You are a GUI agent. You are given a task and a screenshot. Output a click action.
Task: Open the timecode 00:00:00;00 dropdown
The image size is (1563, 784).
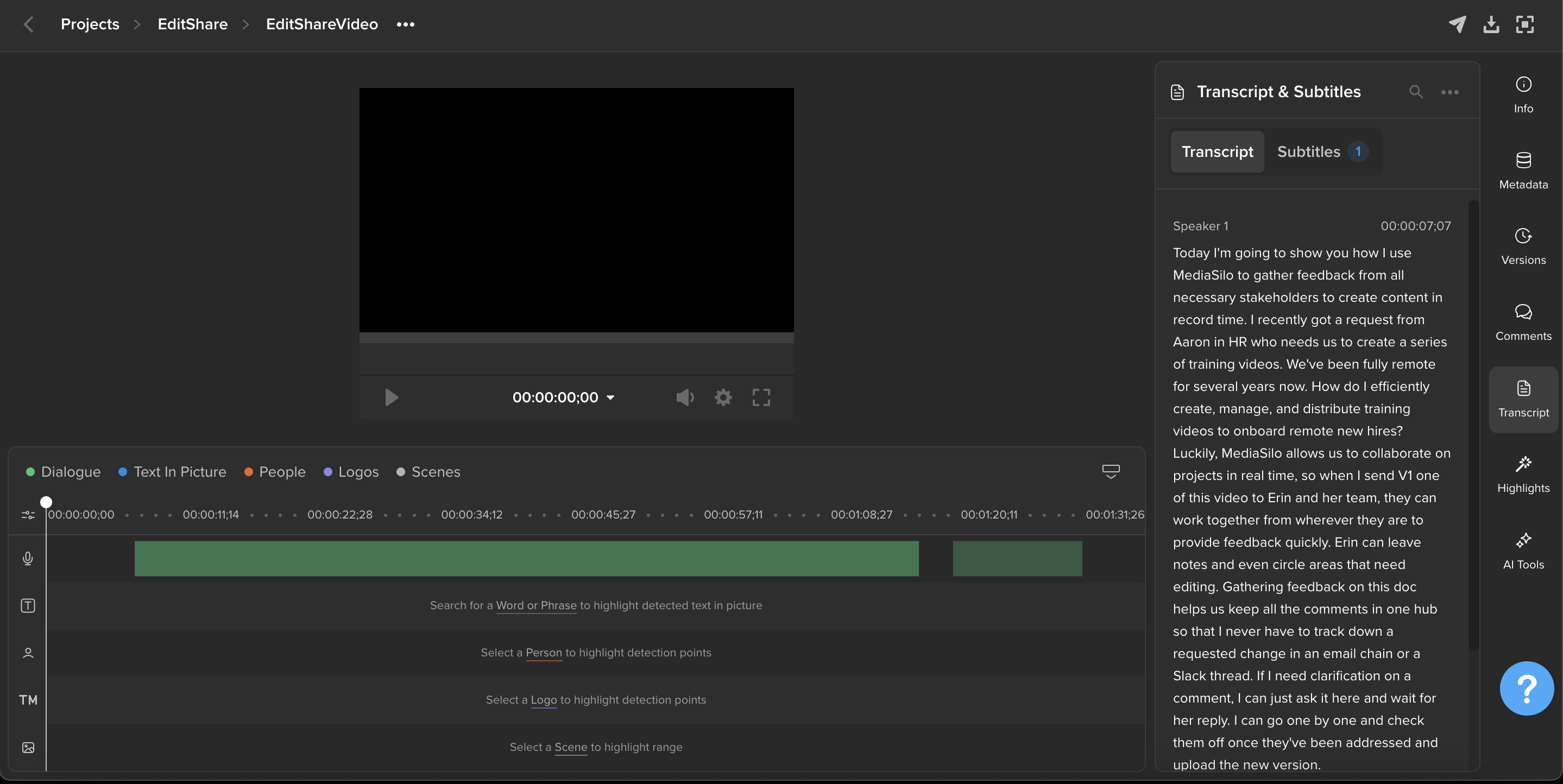(564, 397)
